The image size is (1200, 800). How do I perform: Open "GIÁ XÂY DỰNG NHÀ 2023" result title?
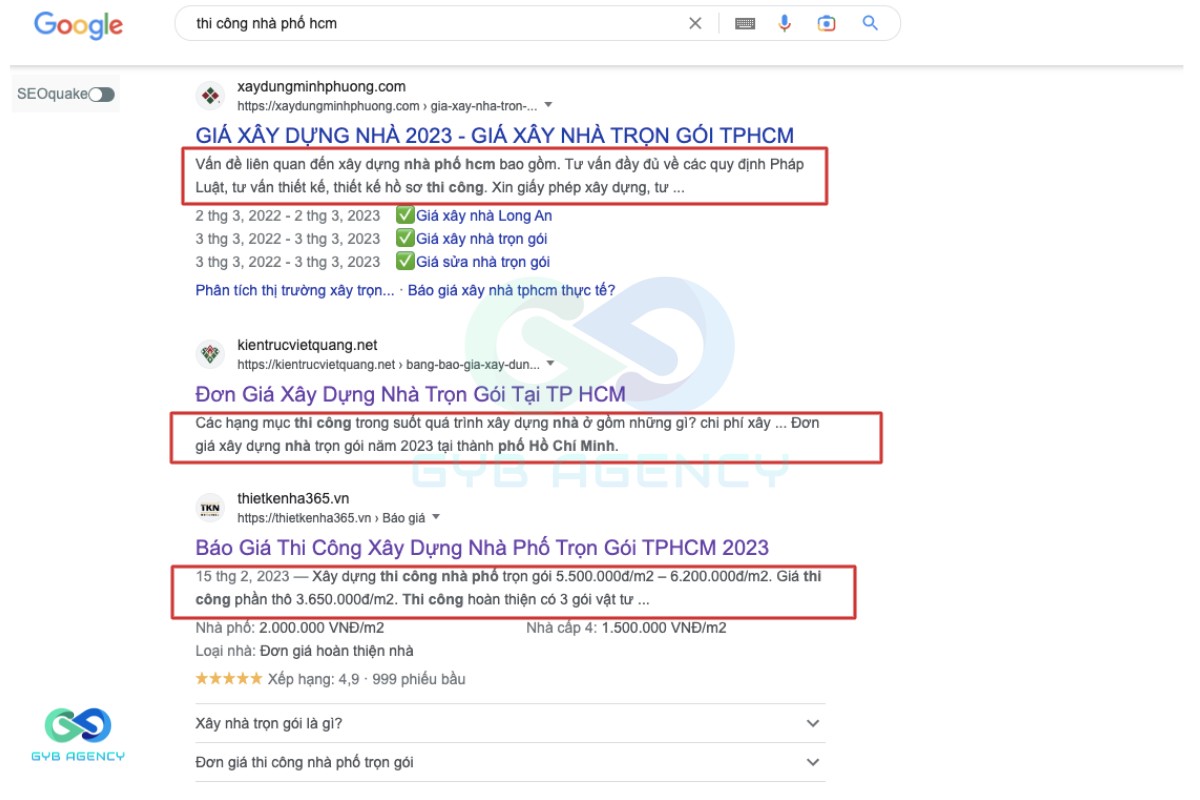click(x=495, y=136)
